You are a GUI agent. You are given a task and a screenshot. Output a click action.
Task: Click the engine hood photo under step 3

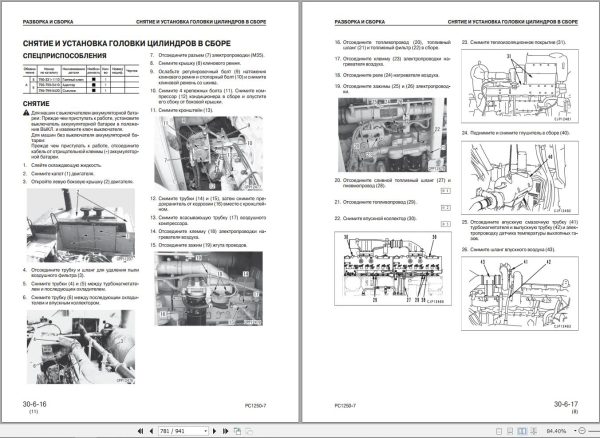point(81,225)
